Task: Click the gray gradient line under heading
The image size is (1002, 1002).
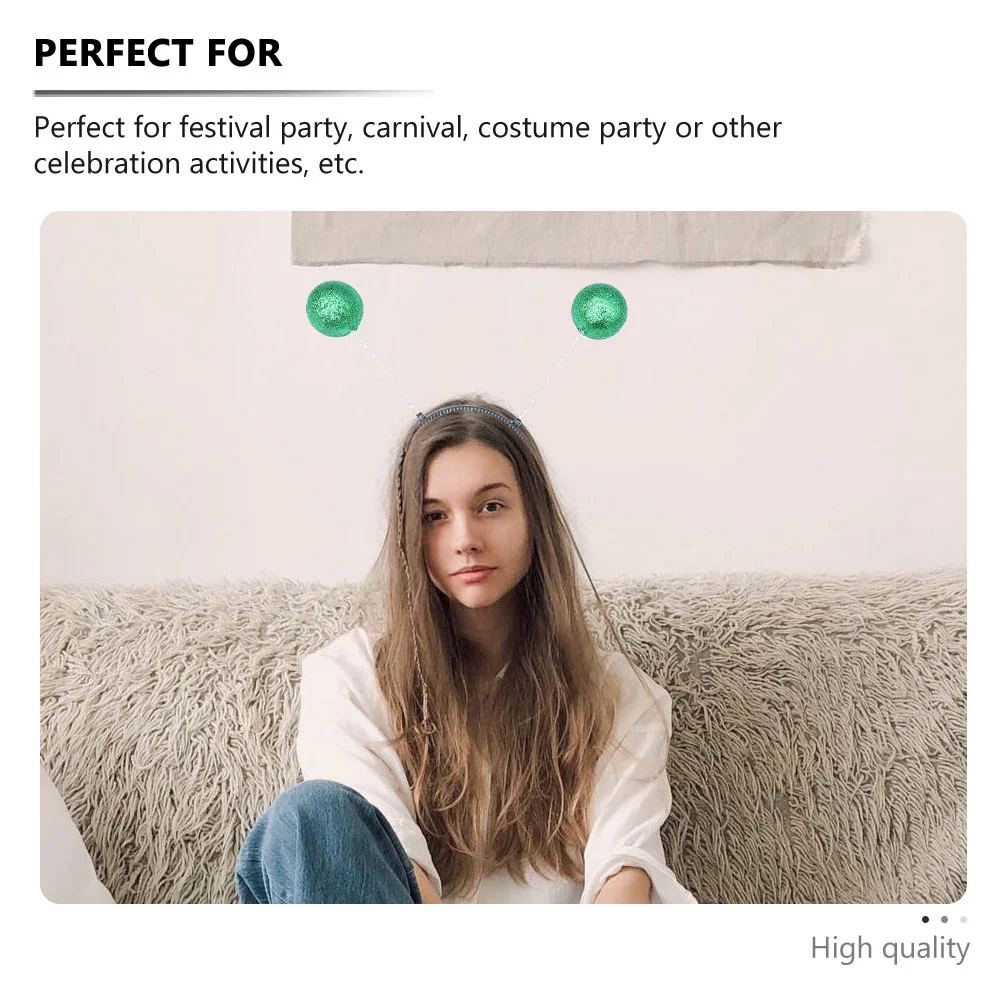Action: pos(234,93)
